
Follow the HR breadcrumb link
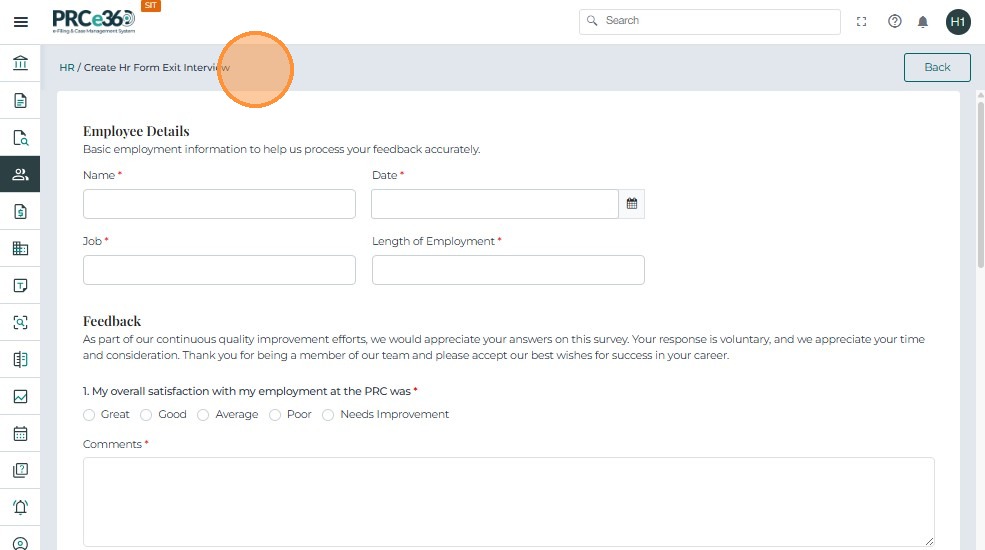click(x=67, y=68)
